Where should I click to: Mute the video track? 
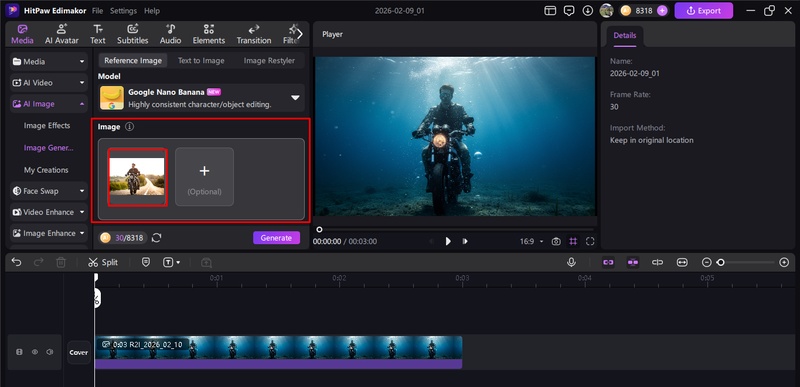[50, 352]
